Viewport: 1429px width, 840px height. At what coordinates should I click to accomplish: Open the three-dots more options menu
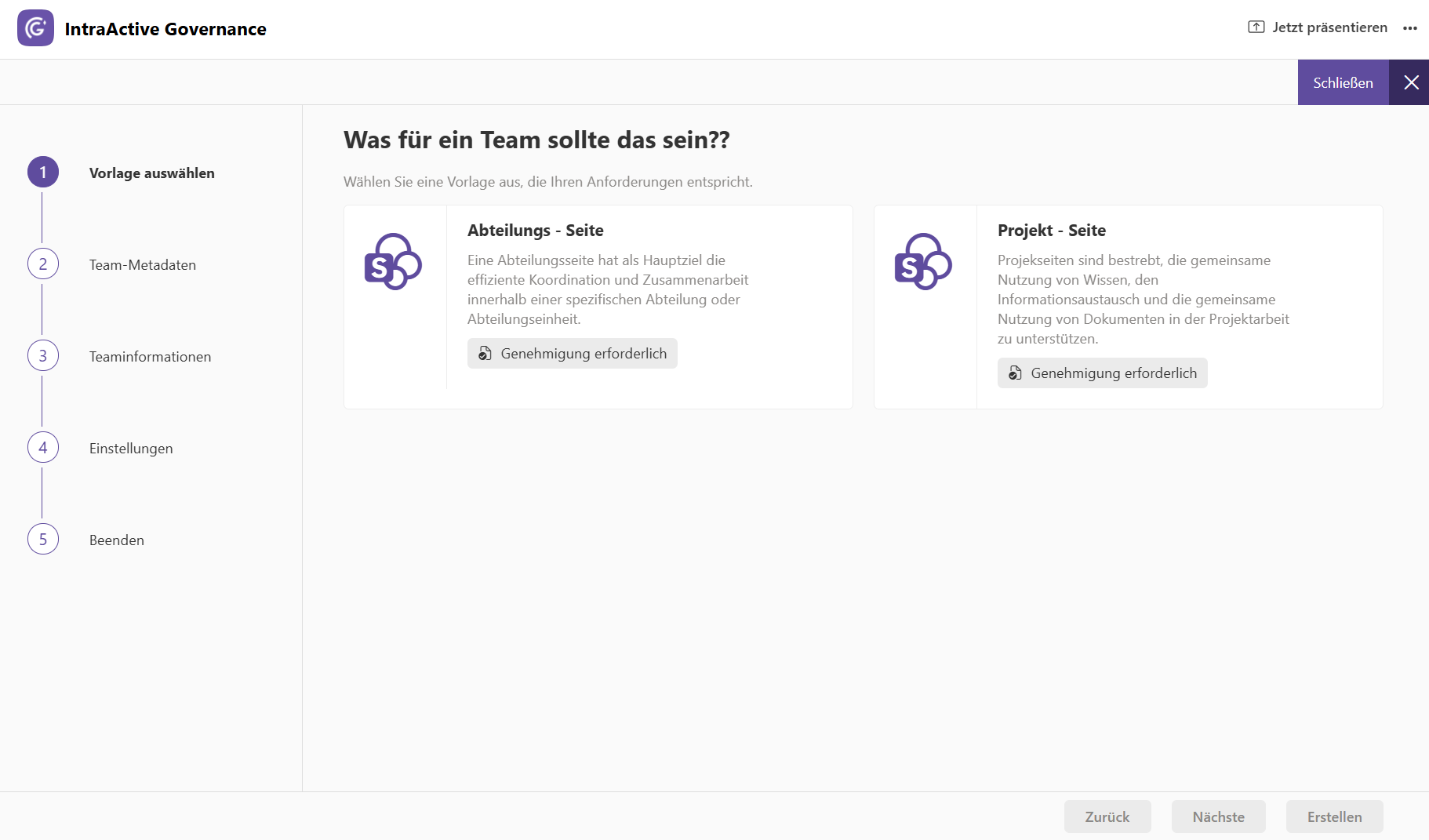click(x=1410, y=28)
